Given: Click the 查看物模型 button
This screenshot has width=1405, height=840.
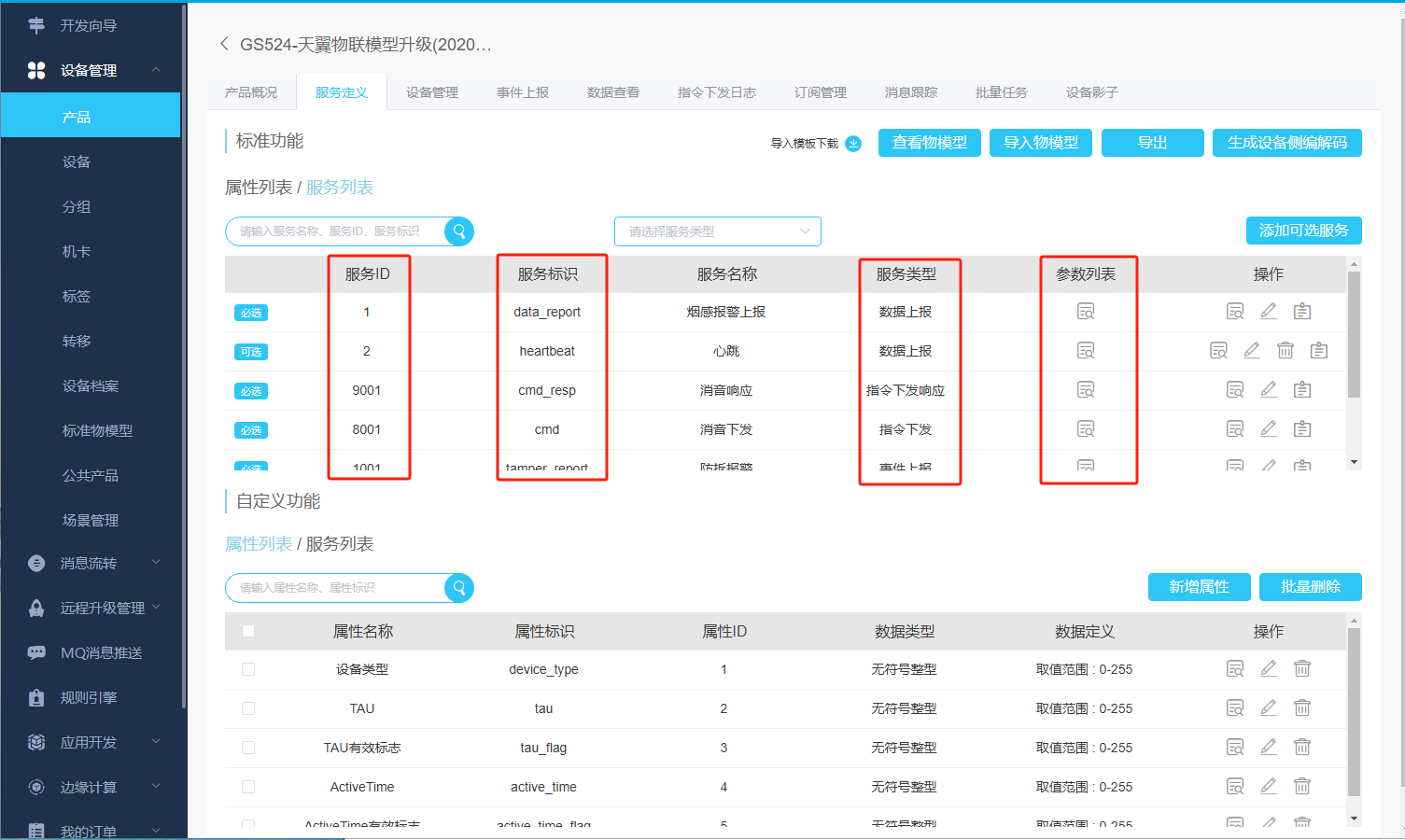Looking at the screenshot, I should (x=929, y=143).
